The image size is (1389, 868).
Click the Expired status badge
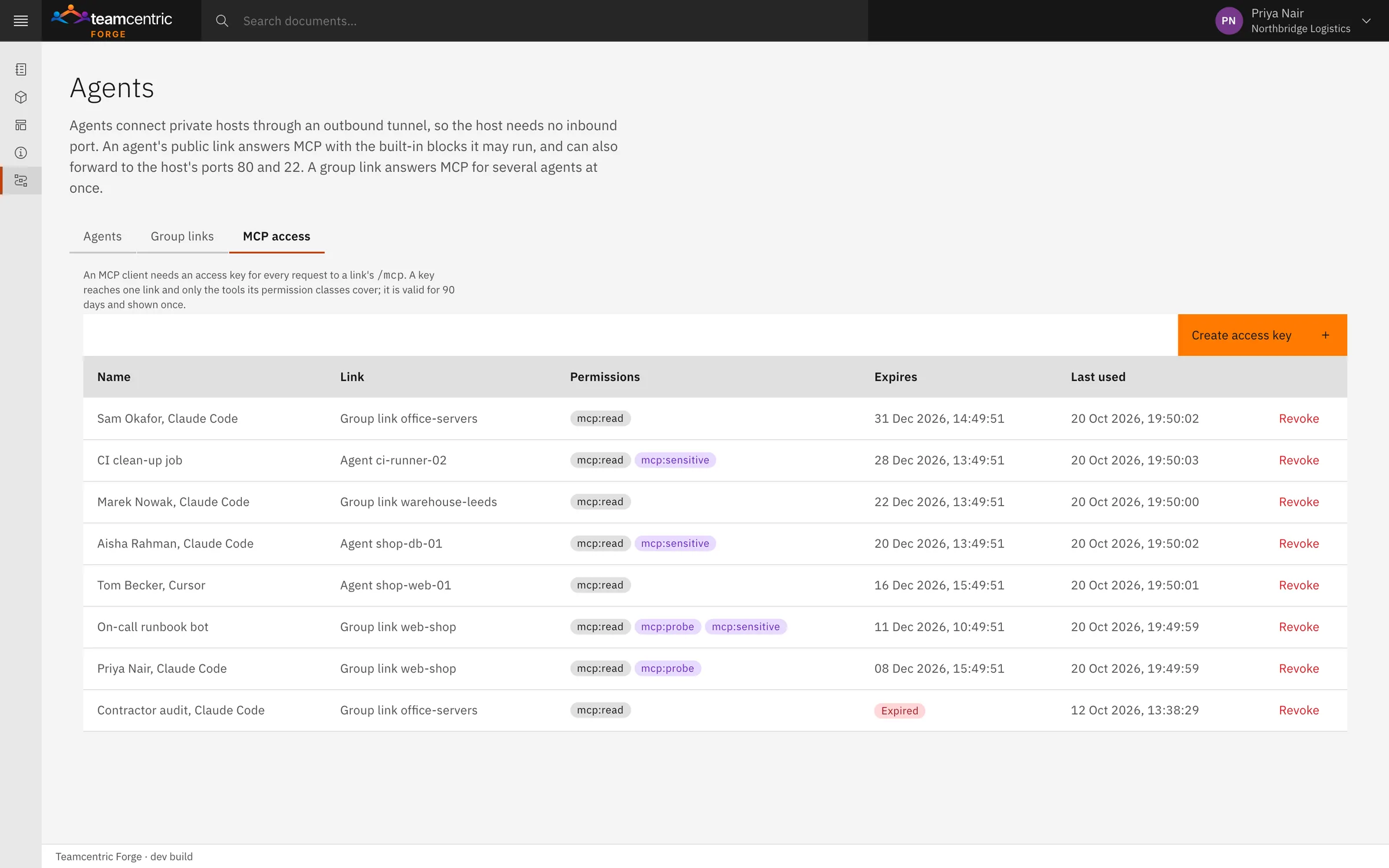899,711
